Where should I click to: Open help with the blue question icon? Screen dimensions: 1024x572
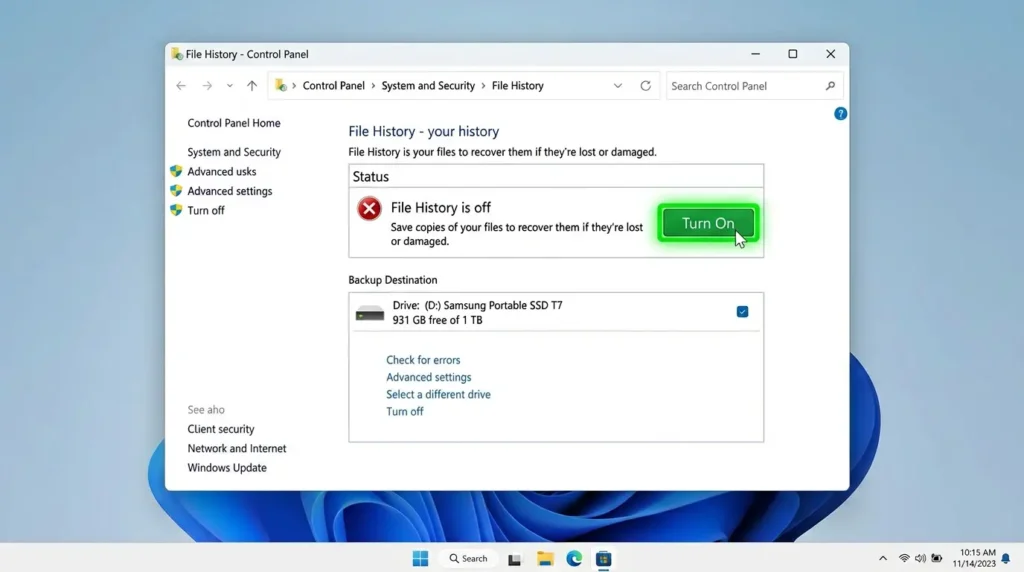click(x=840, y=114)
